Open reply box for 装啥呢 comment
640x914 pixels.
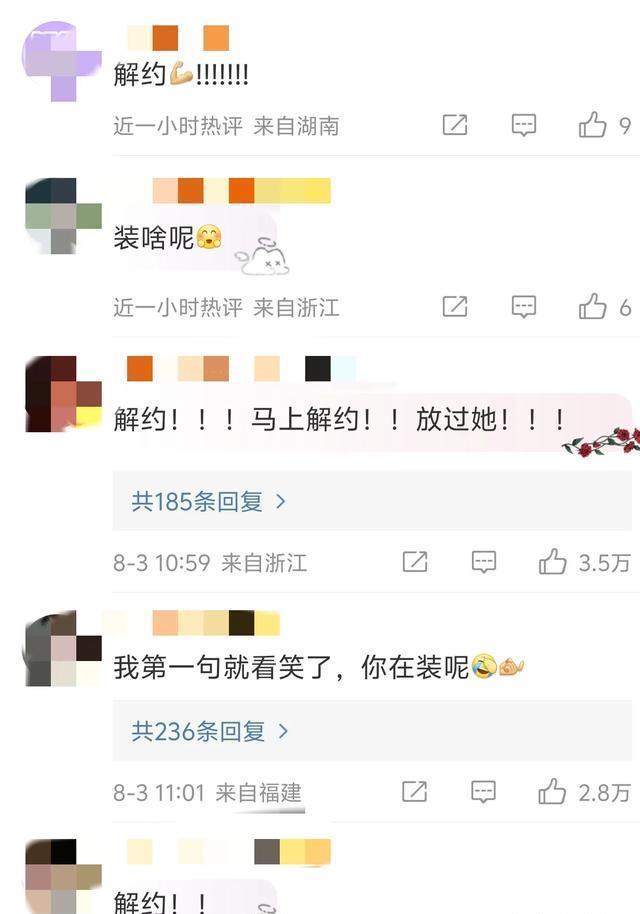(523, 307)
